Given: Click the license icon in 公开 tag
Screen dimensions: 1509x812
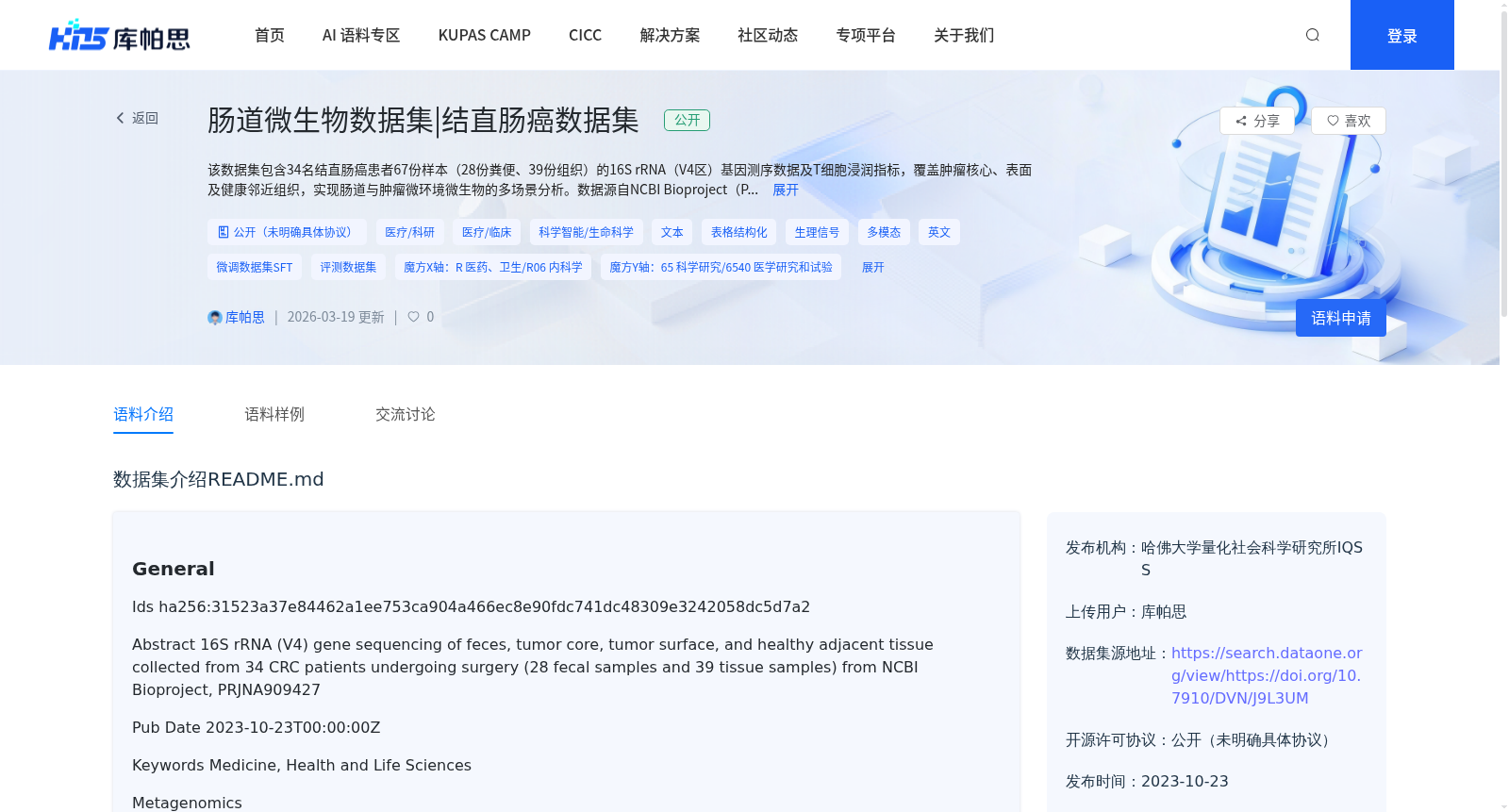Looking at the screenshot, I should click(x=224, y=232).
